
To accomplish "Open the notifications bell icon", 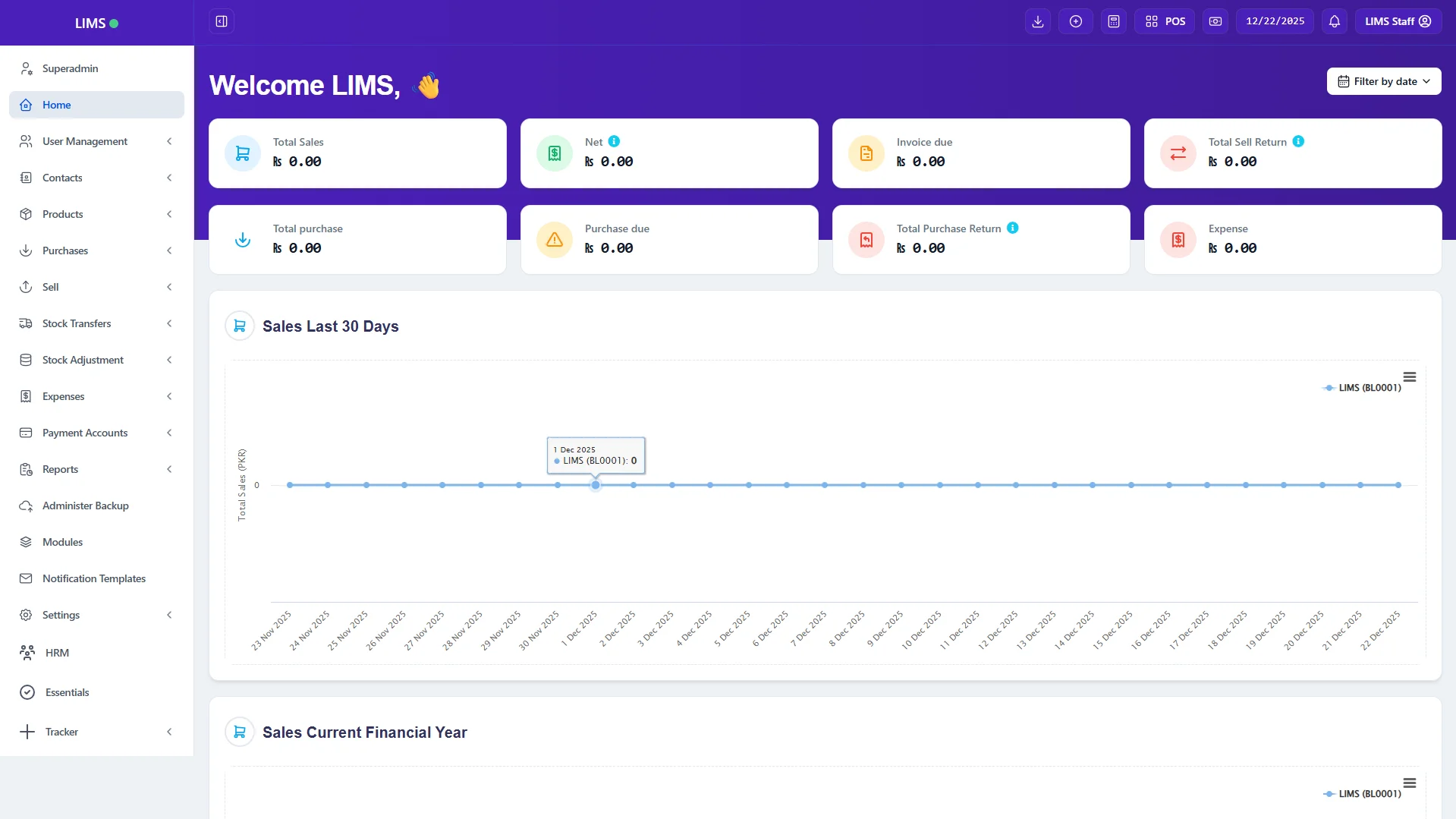I will (1335, 21).
